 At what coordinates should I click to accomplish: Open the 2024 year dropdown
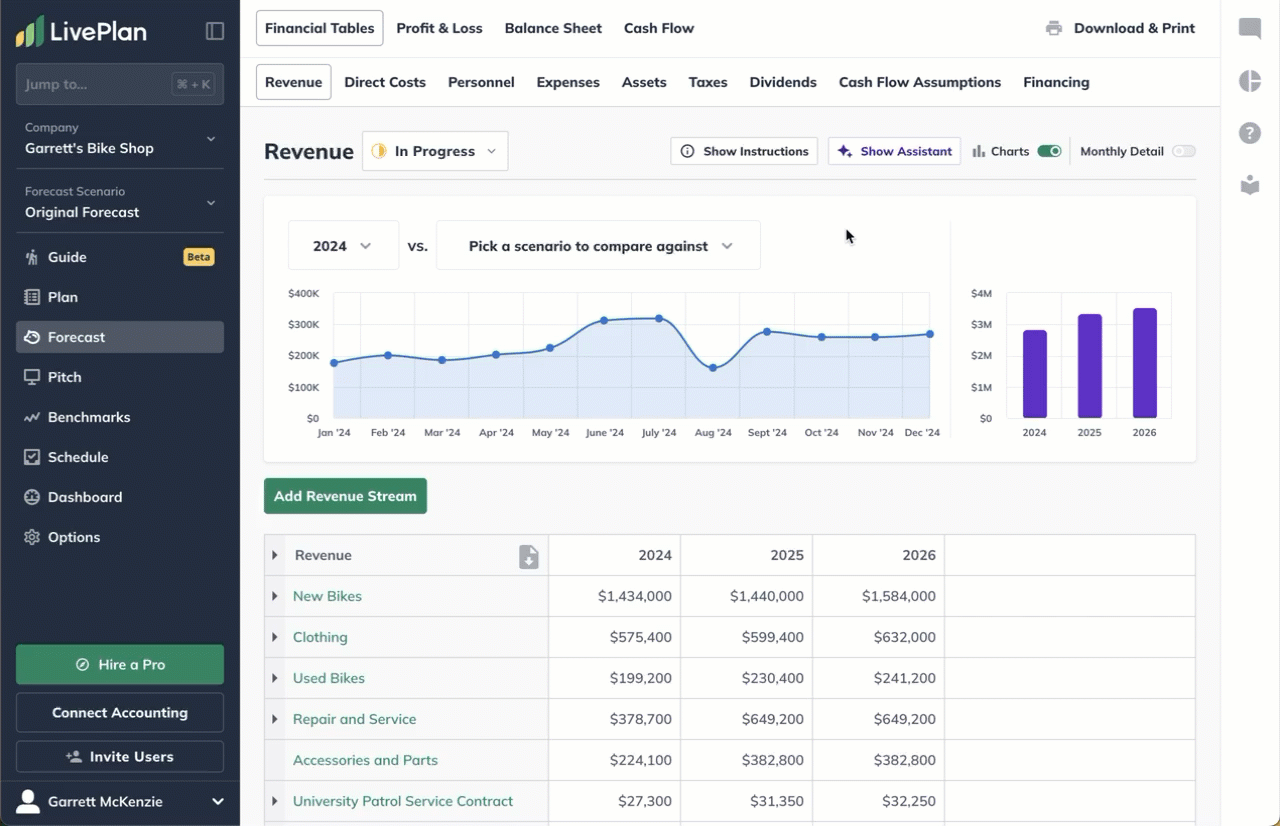click(x=343, y=245)
